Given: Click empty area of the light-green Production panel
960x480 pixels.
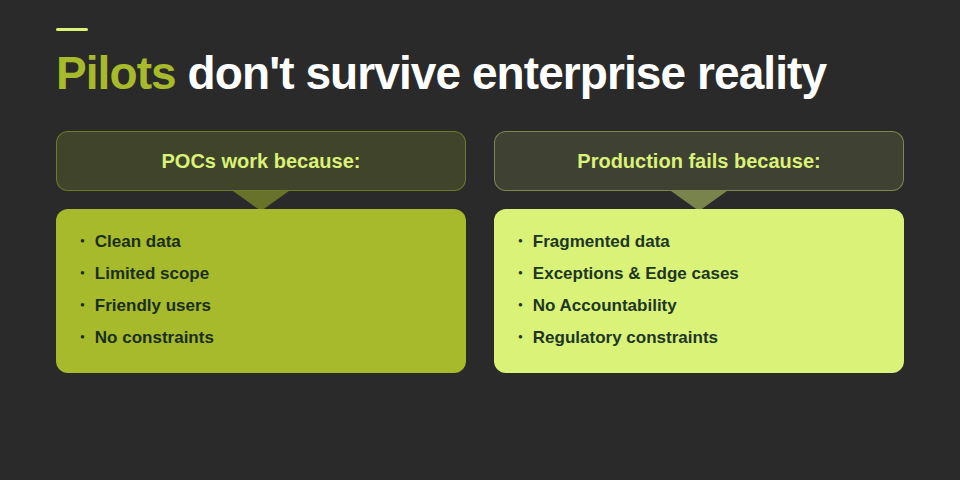Looking at the screenshot, I should [820, 300].
